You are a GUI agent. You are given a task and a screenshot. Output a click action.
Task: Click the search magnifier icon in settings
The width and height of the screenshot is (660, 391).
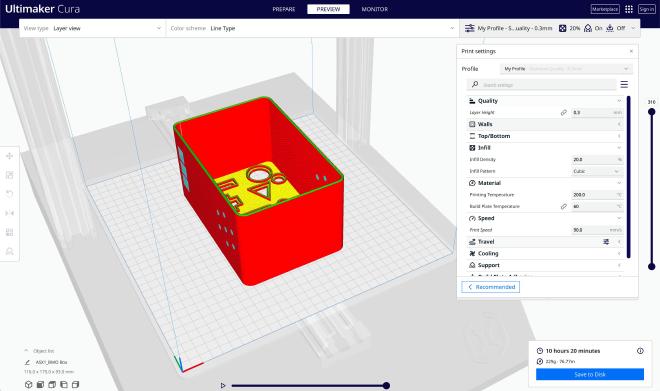[x=475, y=85]
